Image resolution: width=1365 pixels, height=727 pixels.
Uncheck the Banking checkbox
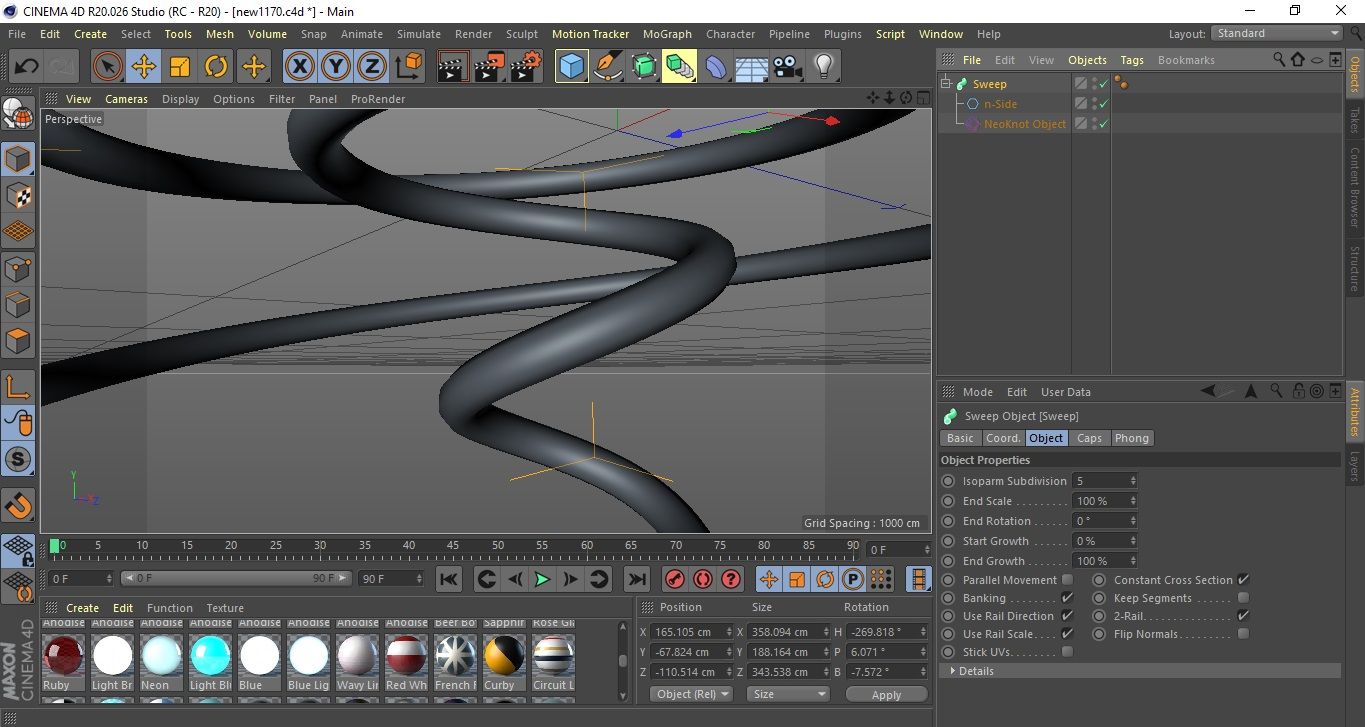pos(1067,598)
